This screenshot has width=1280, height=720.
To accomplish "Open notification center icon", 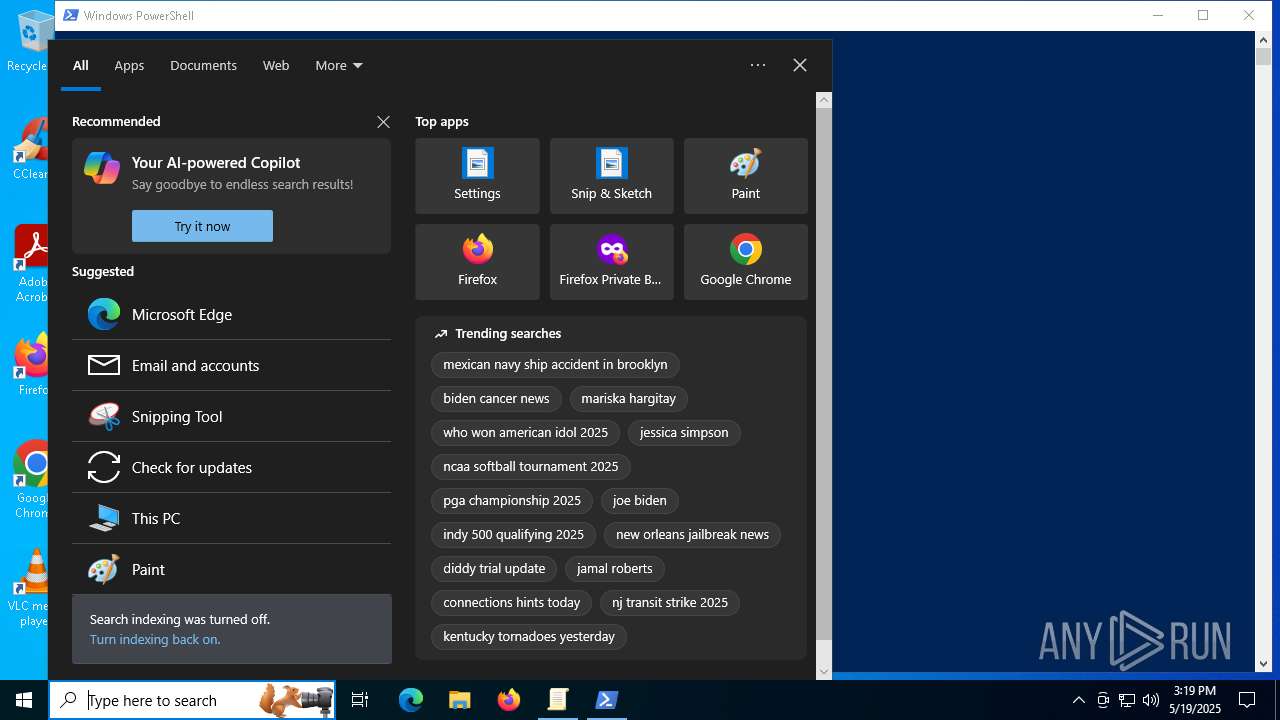I will 1247,700.
